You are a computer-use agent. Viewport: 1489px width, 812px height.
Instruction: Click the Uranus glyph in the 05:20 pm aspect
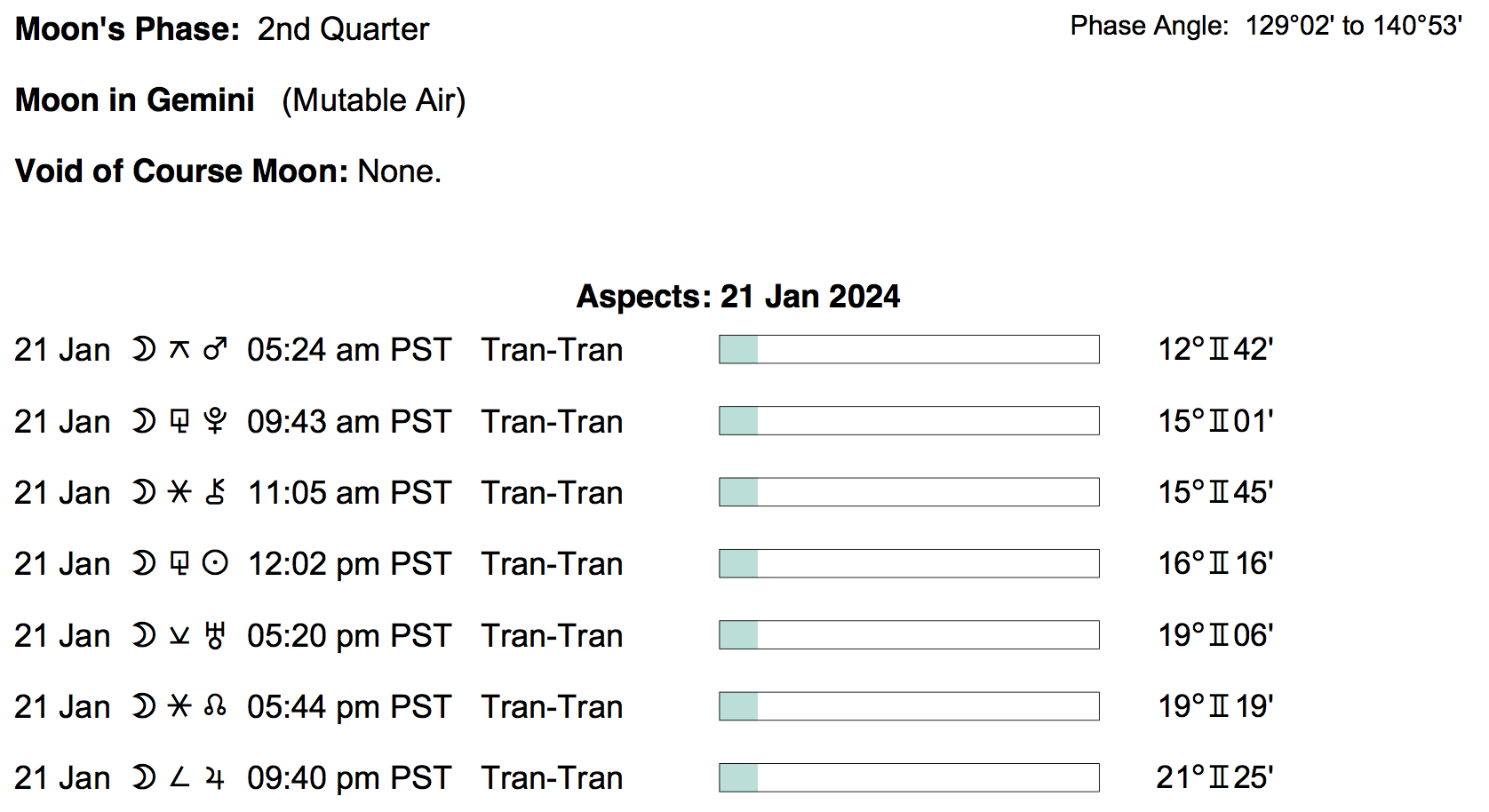pyautogui.click(x=215, y=635)
